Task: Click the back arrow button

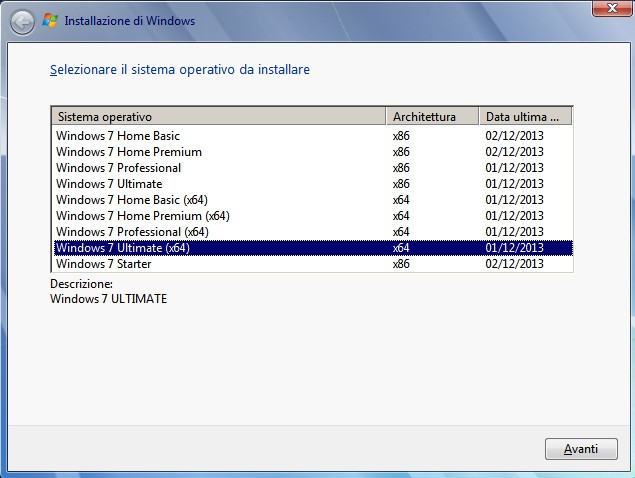Action: click(22, 22)
